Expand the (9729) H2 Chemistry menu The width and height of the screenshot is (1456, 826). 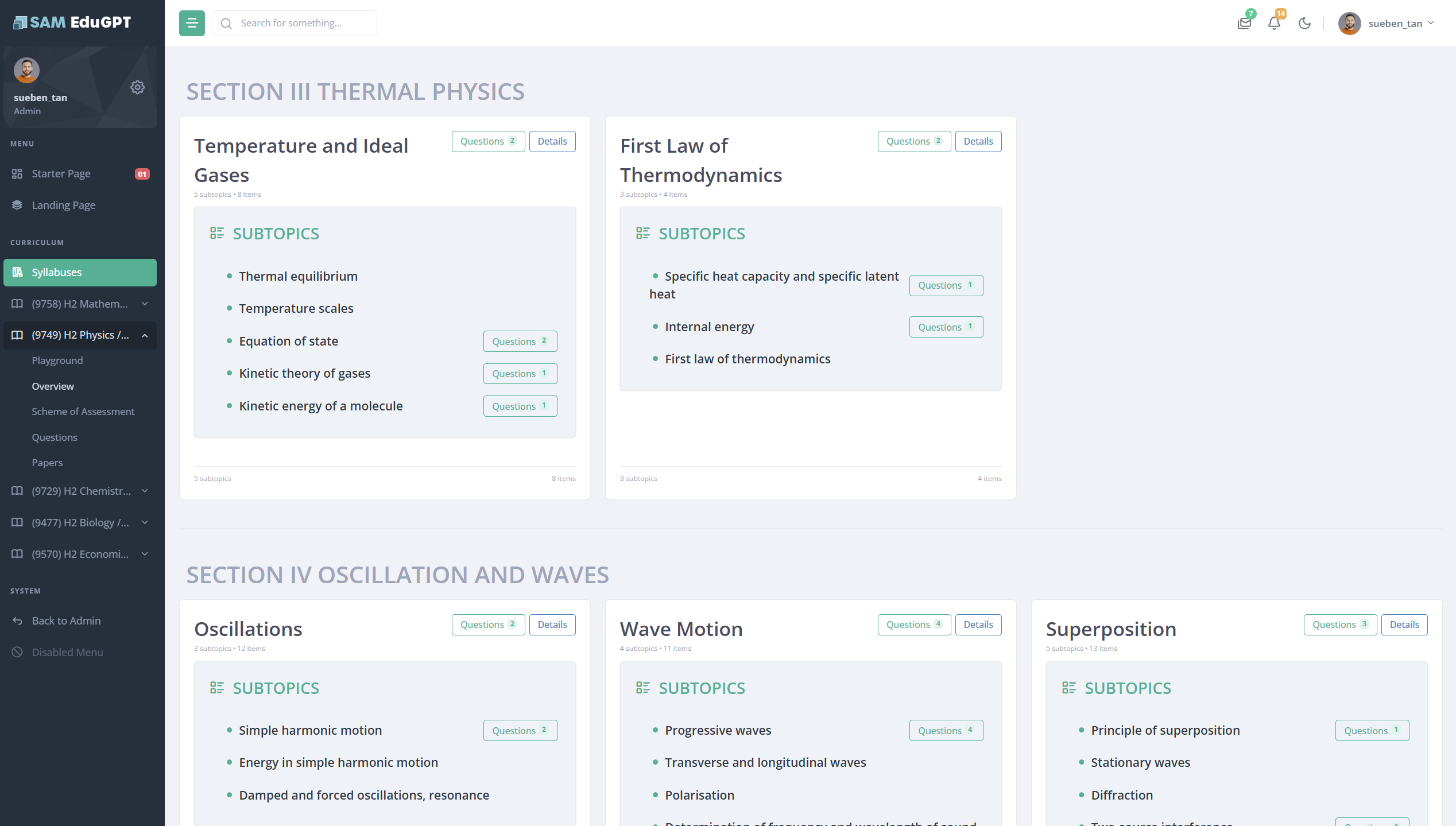[x=80, y=491]
